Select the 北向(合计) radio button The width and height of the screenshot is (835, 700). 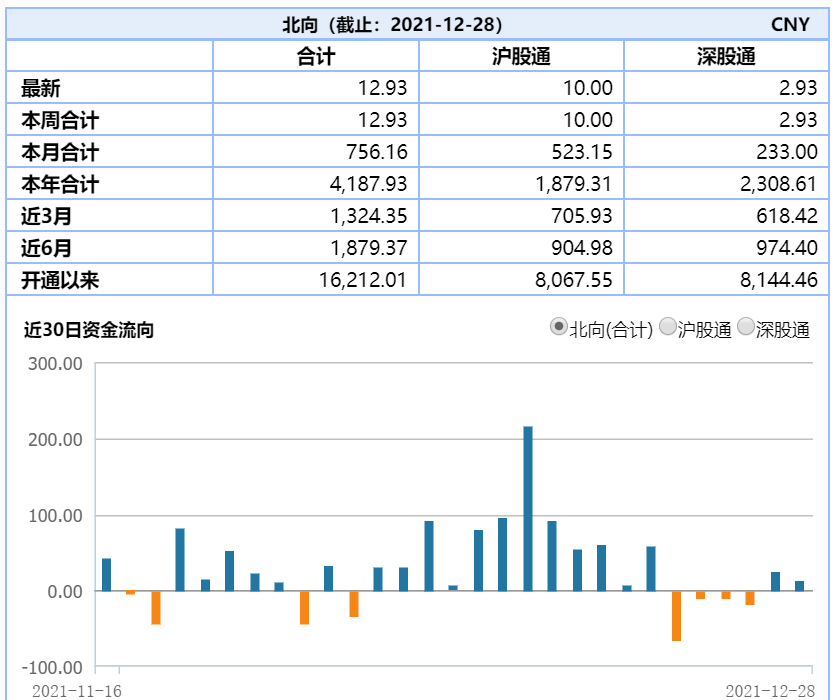pyautogui.click(x=558, y=327)
